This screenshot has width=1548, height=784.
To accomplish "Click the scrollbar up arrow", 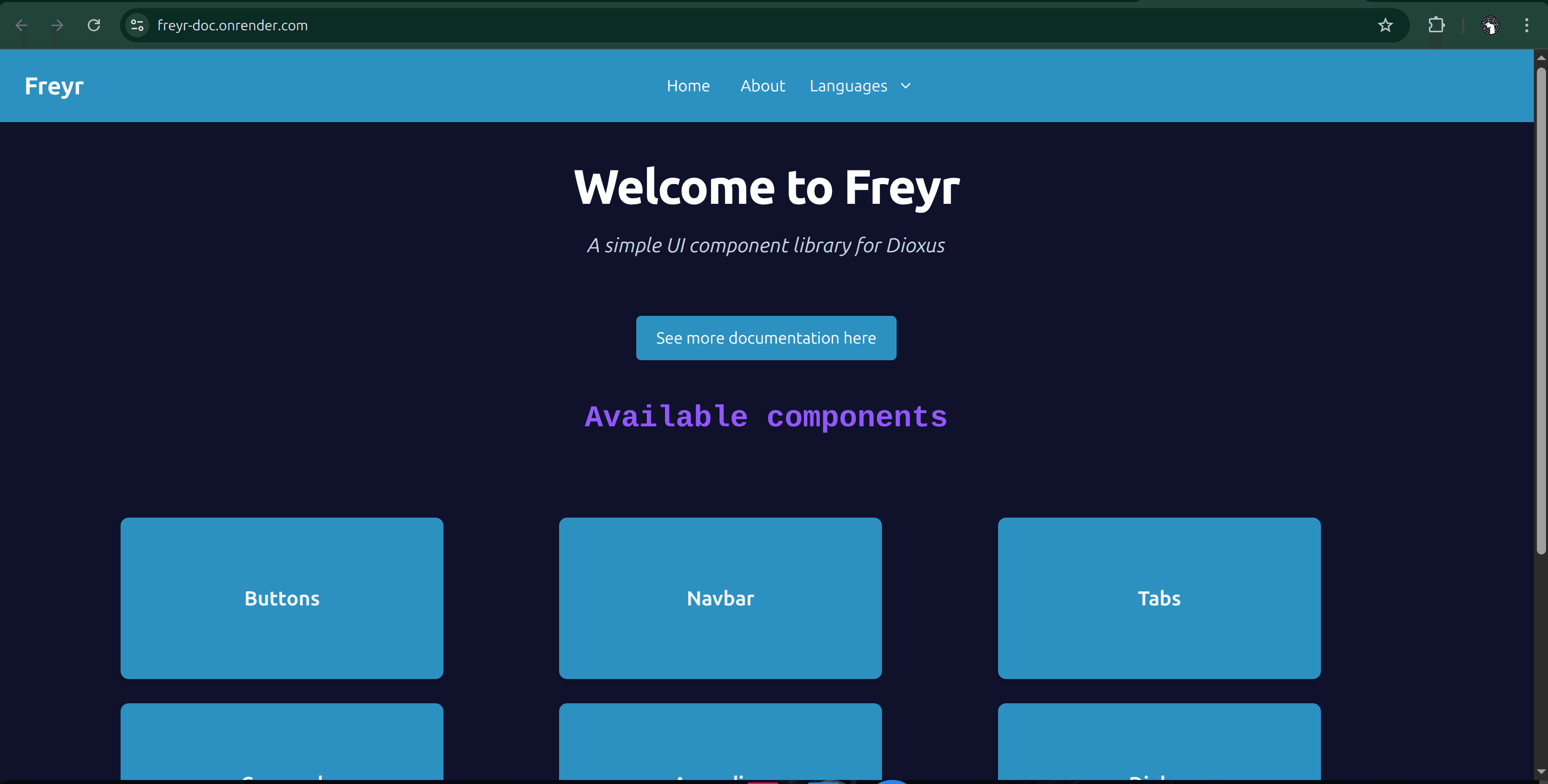I will click(x=1541, y=58).
